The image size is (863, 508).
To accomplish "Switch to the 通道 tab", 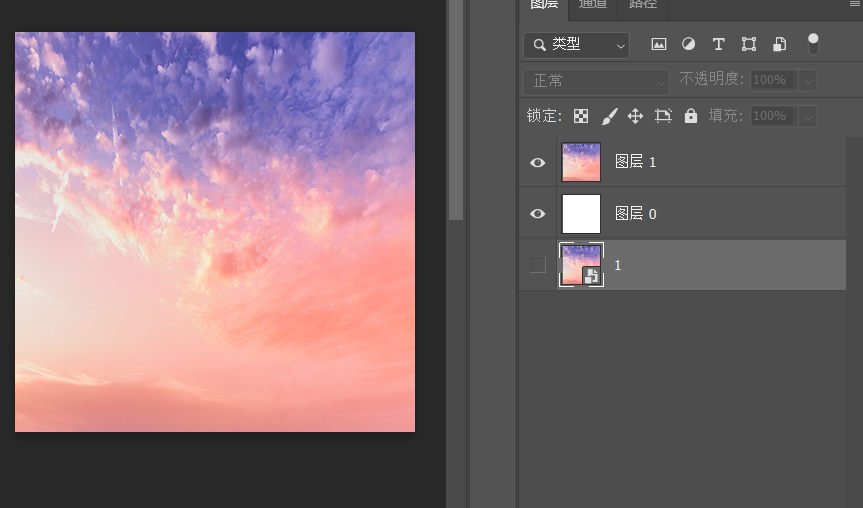I will tap(593, 5).
